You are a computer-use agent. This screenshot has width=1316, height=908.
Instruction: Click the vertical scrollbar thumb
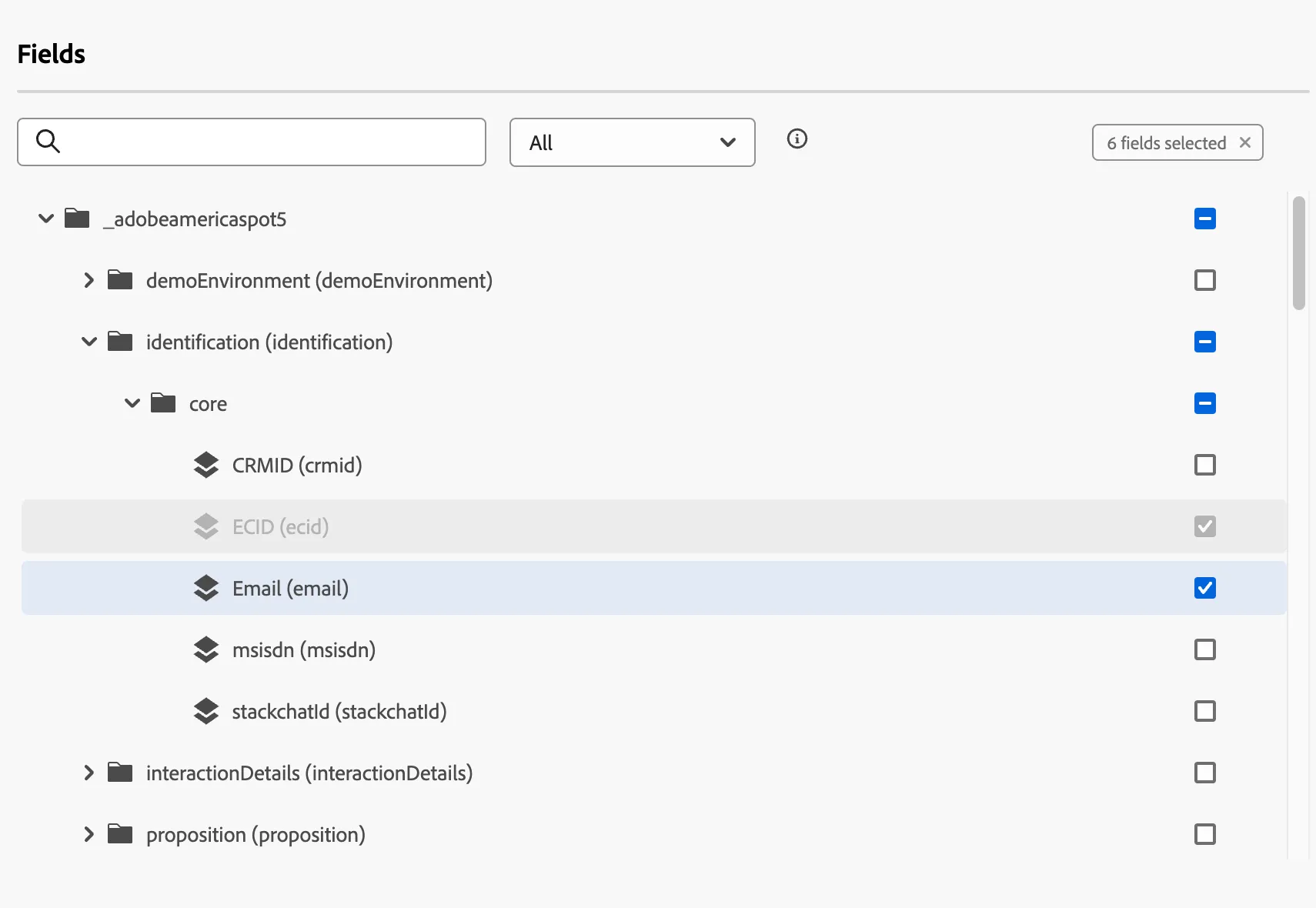[1299, 252]
